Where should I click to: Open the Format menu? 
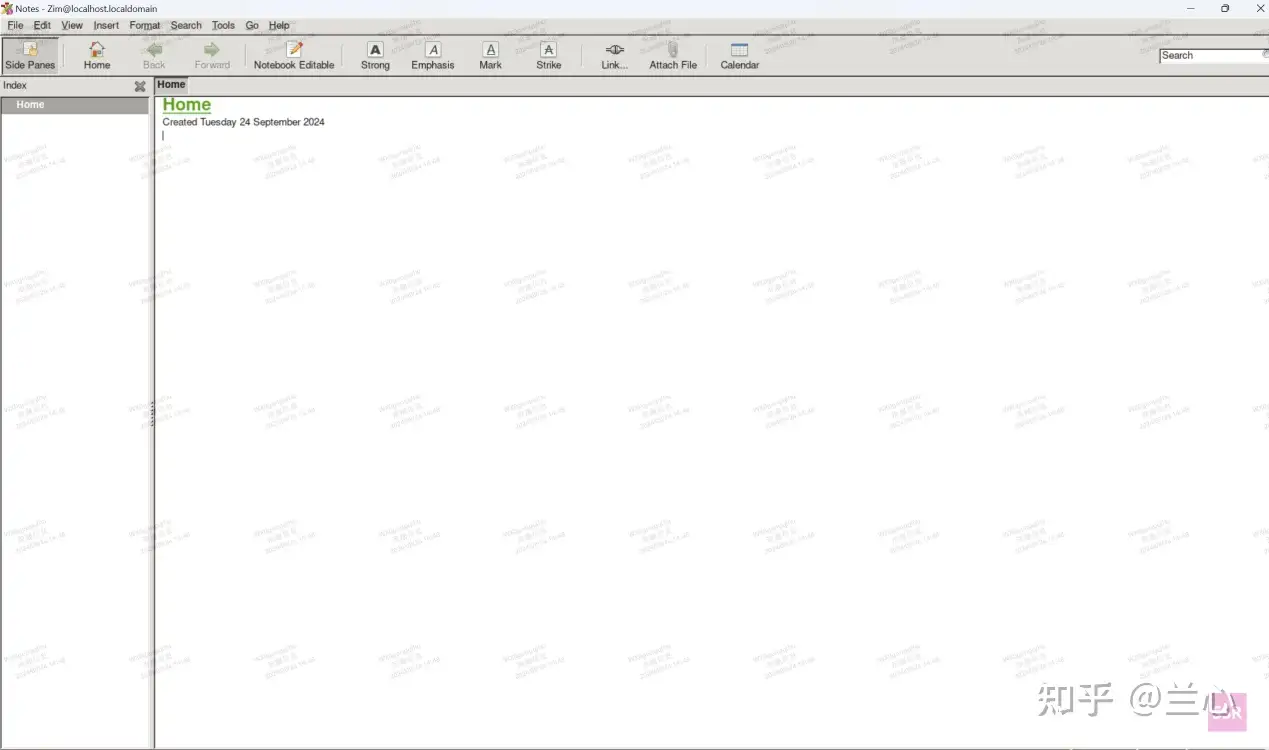pyautogui.click(x=145, y=25)
